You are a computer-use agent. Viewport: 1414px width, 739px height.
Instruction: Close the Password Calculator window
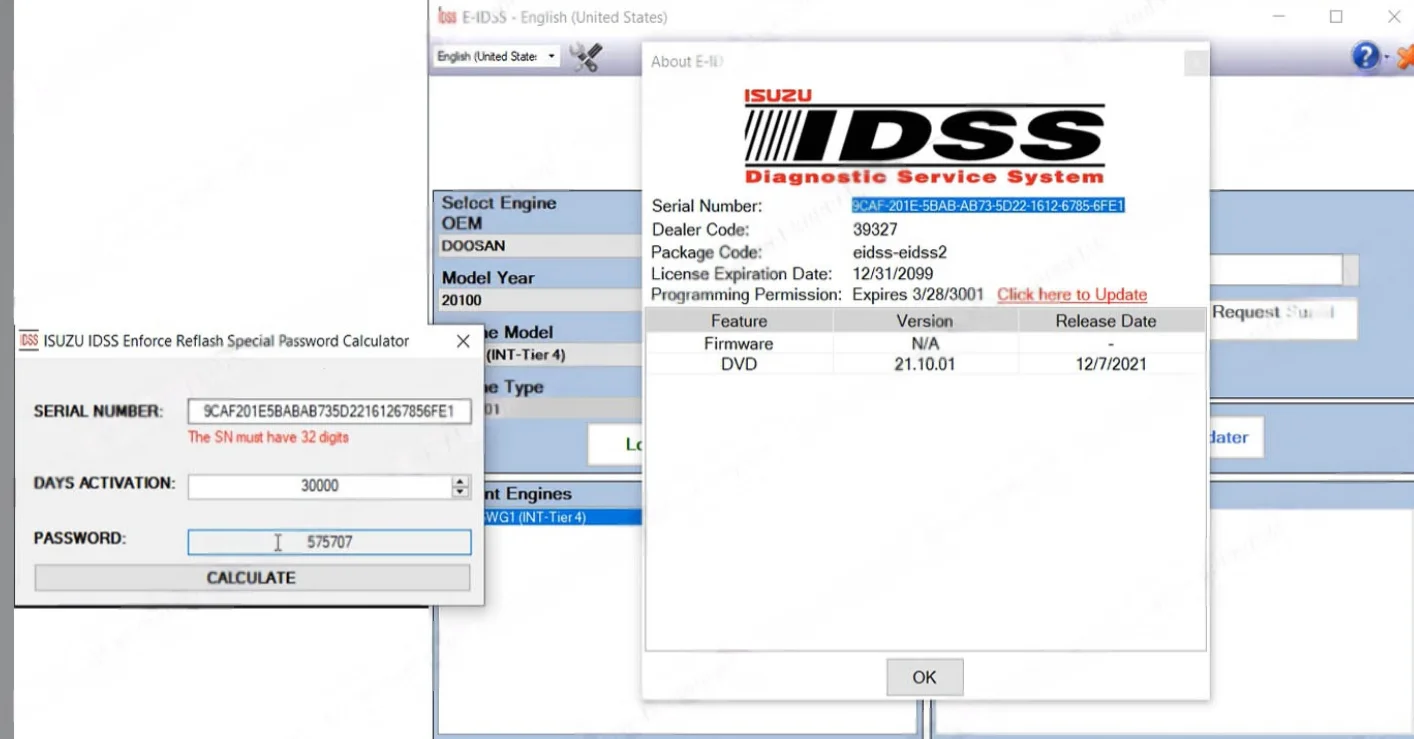tap(463, 341)
